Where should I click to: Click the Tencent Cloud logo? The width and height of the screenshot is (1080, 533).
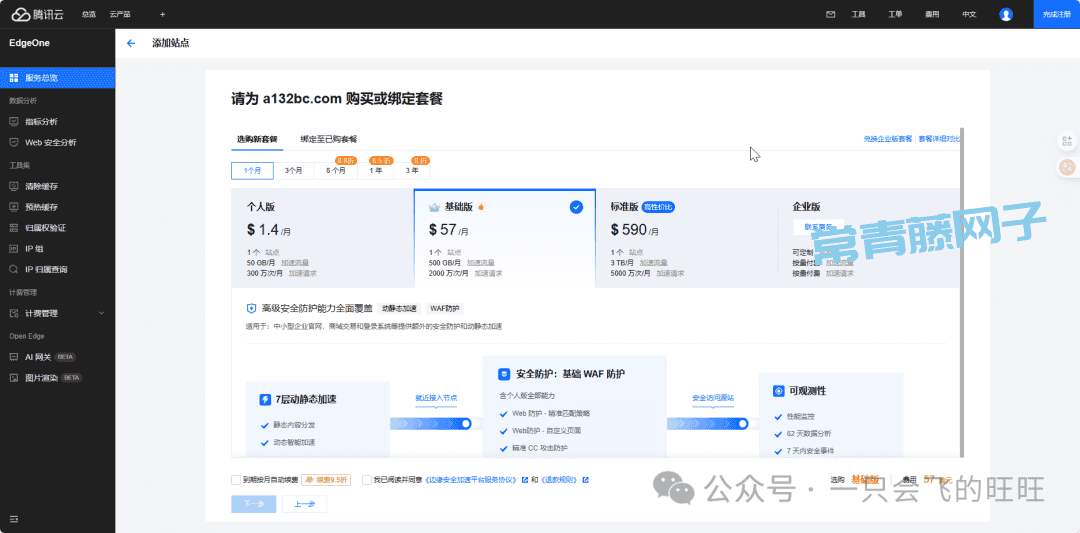(38, 14)
